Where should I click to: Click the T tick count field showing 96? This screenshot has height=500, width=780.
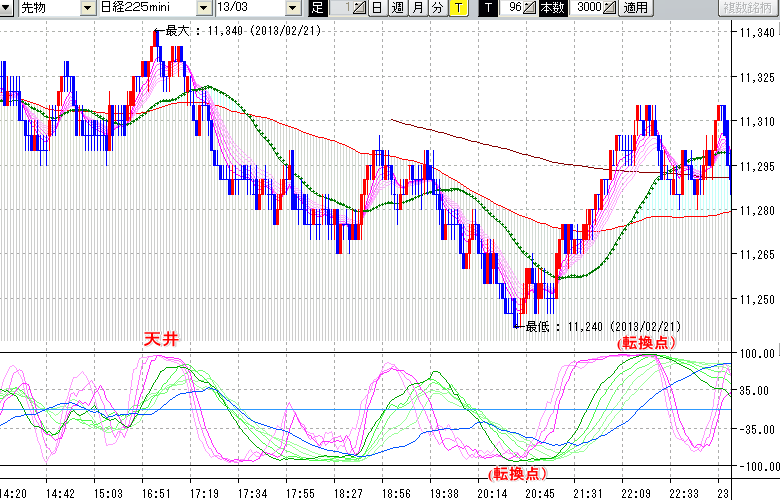[x=512, y=8]
